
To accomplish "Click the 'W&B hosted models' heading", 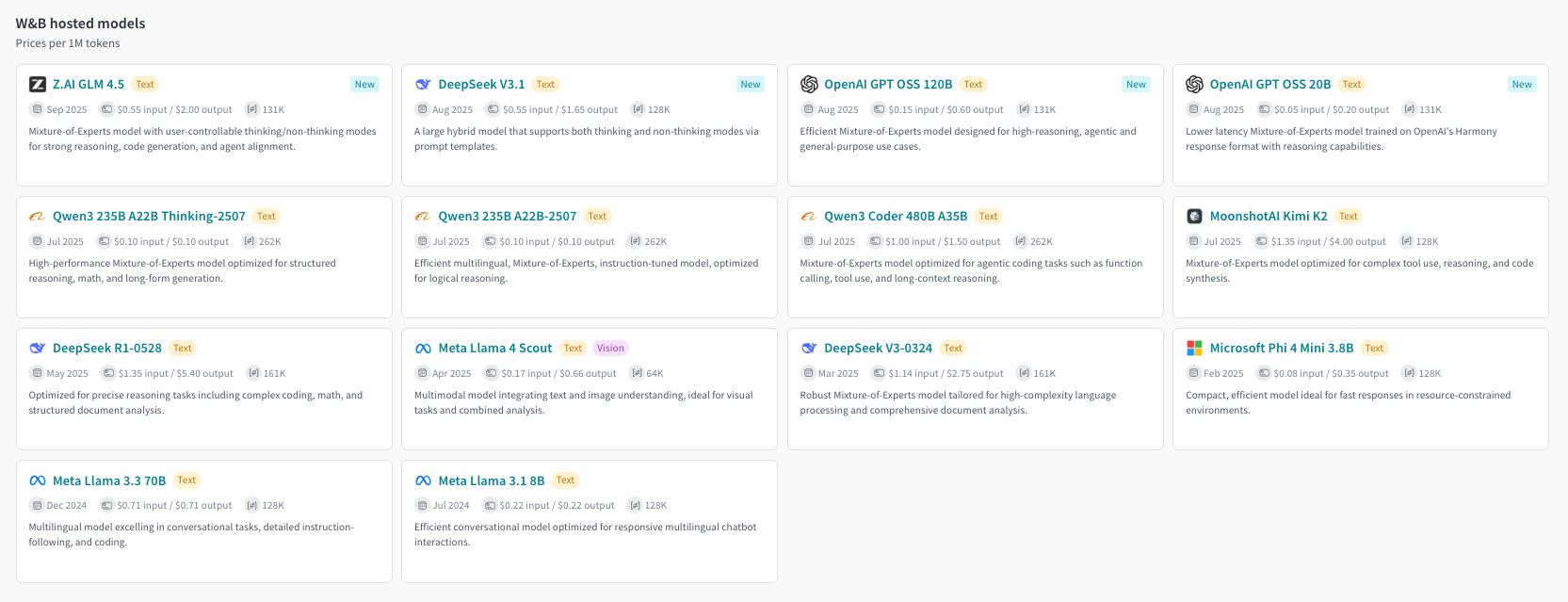I will pos(80,23).
